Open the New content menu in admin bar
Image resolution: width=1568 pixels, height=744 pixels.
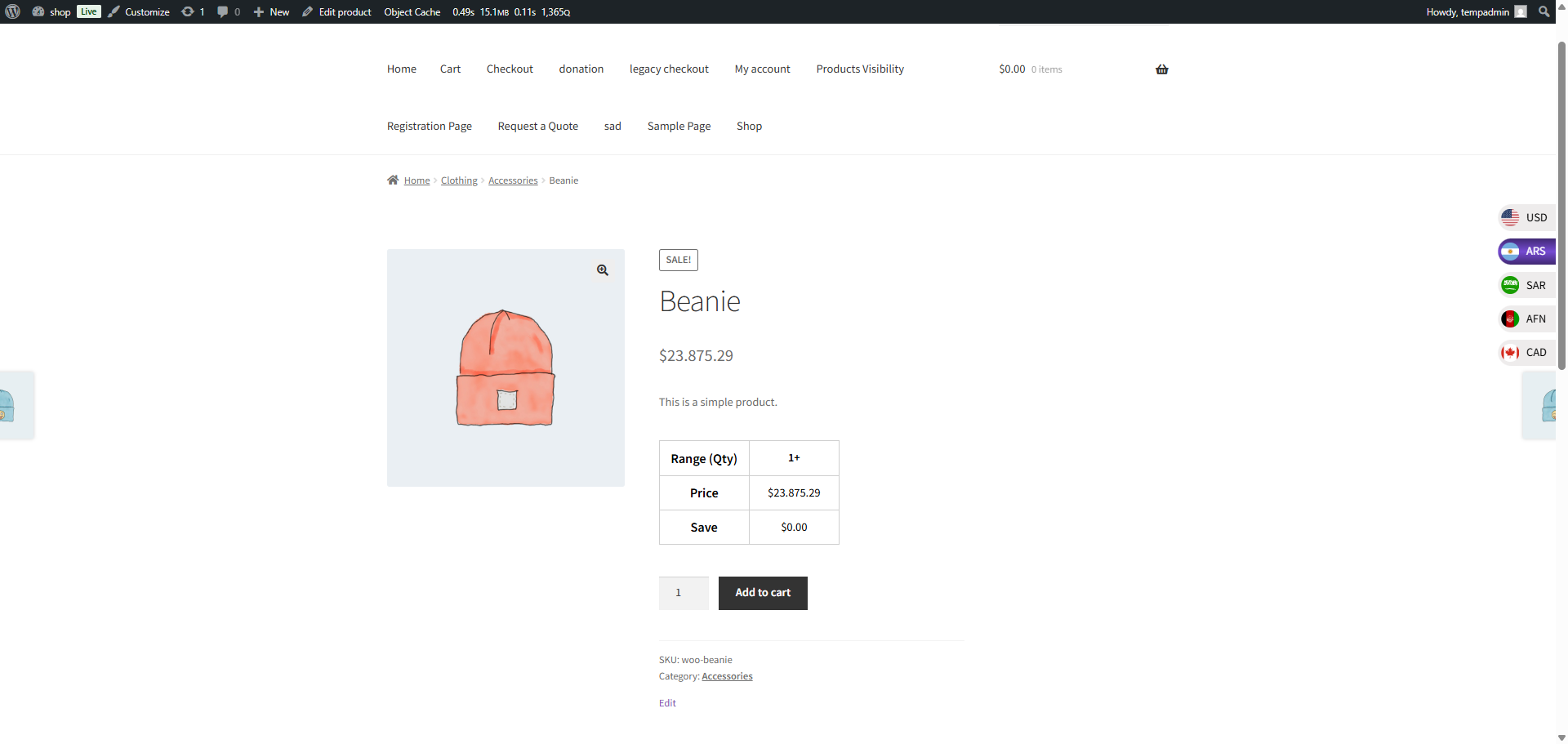(x=271, y=11)
